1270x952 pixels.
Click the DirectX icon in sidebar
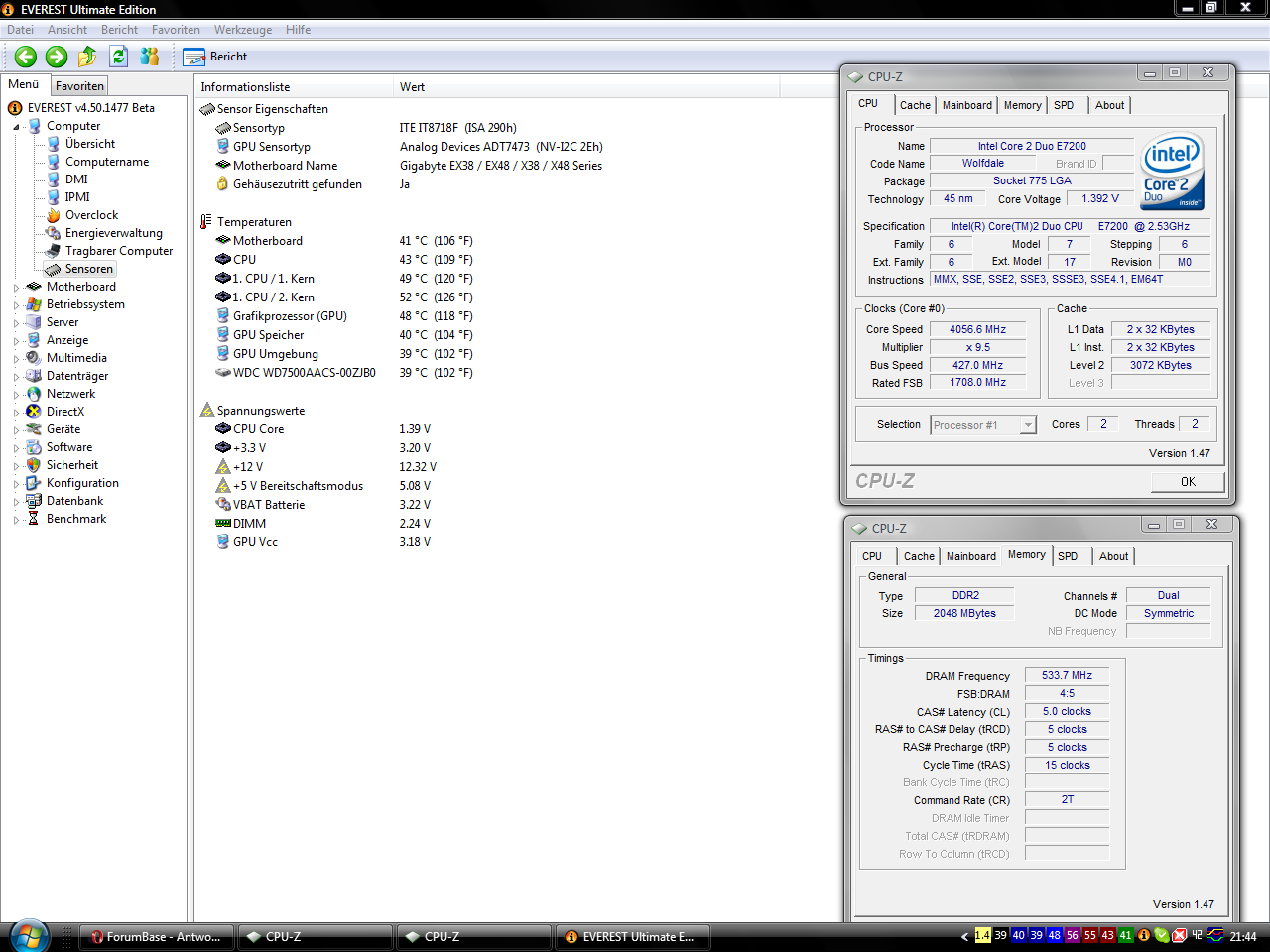pyautogui.click(x=34, y=412)
